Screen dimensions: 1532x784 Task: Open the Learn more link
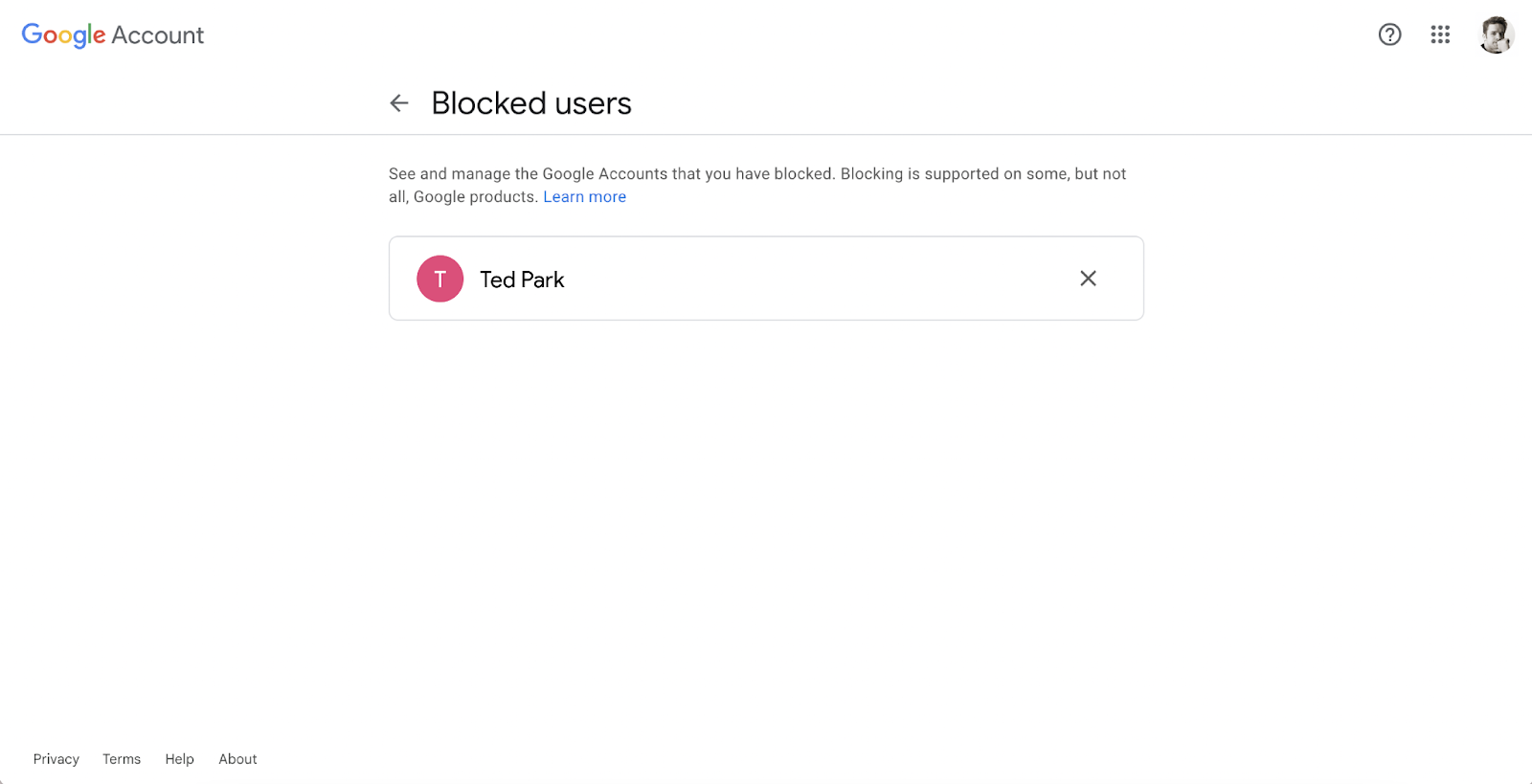coord(584,197)
